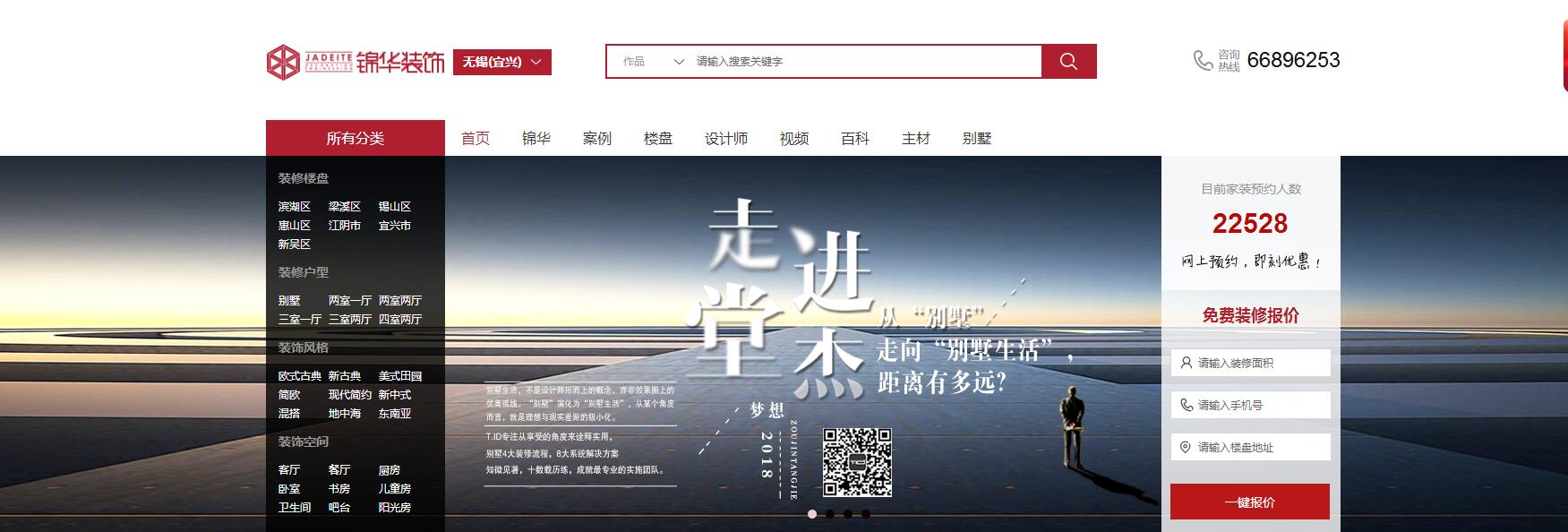Click the Jadeite 锦华装饰 logo

coord(356,62)
